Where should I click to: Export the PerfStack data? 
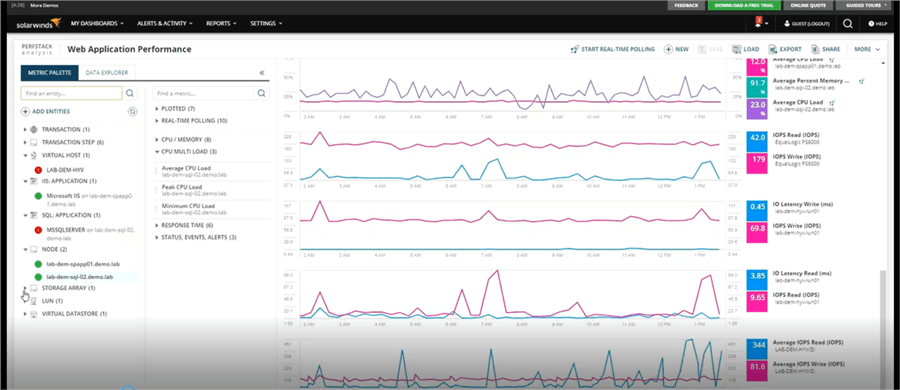pyautogui.click(x=785, y=49)
